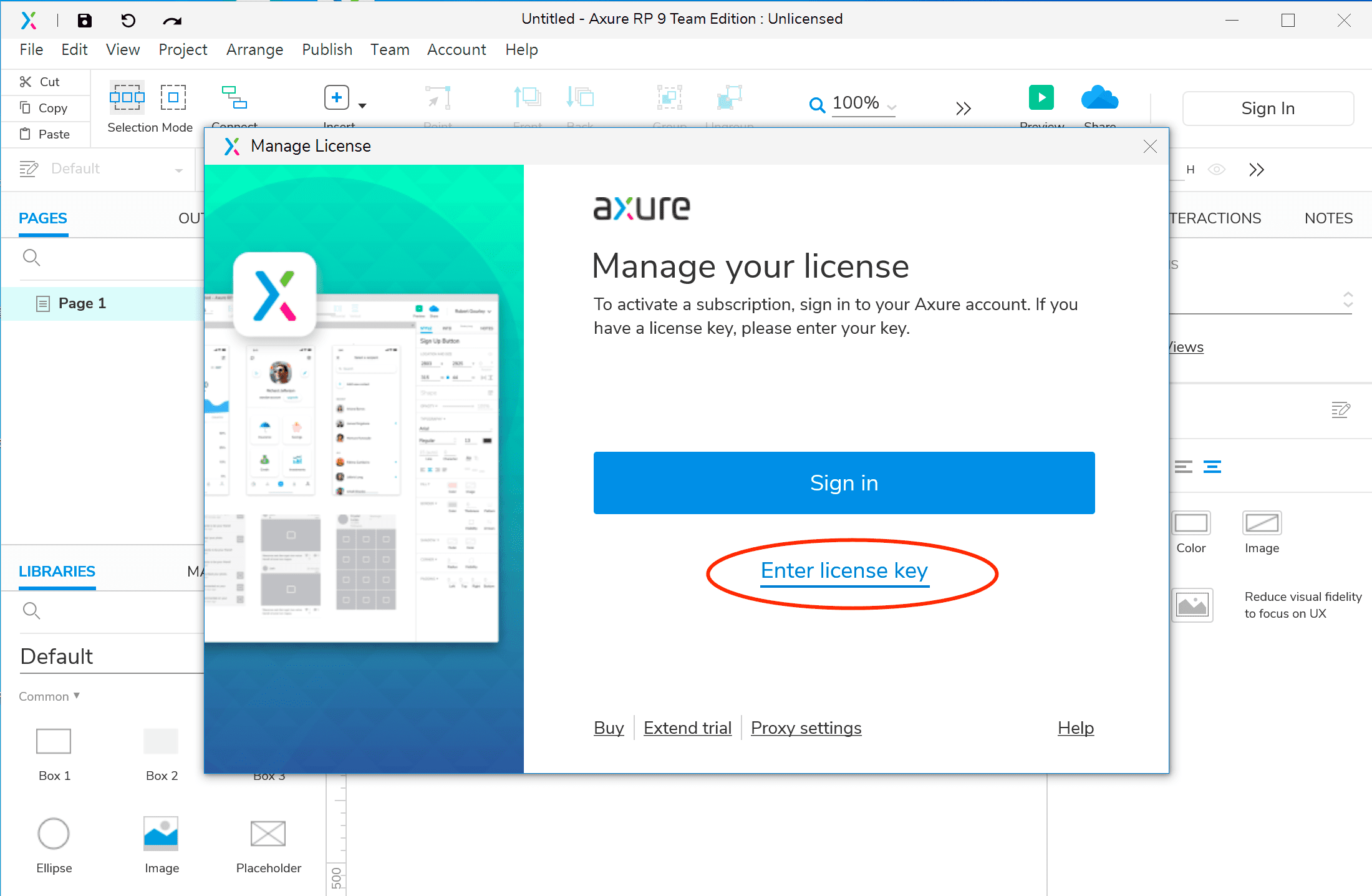
Task: Click the Save disk icon in title bar
Action: pyautogui.click(x=84, y=21)
